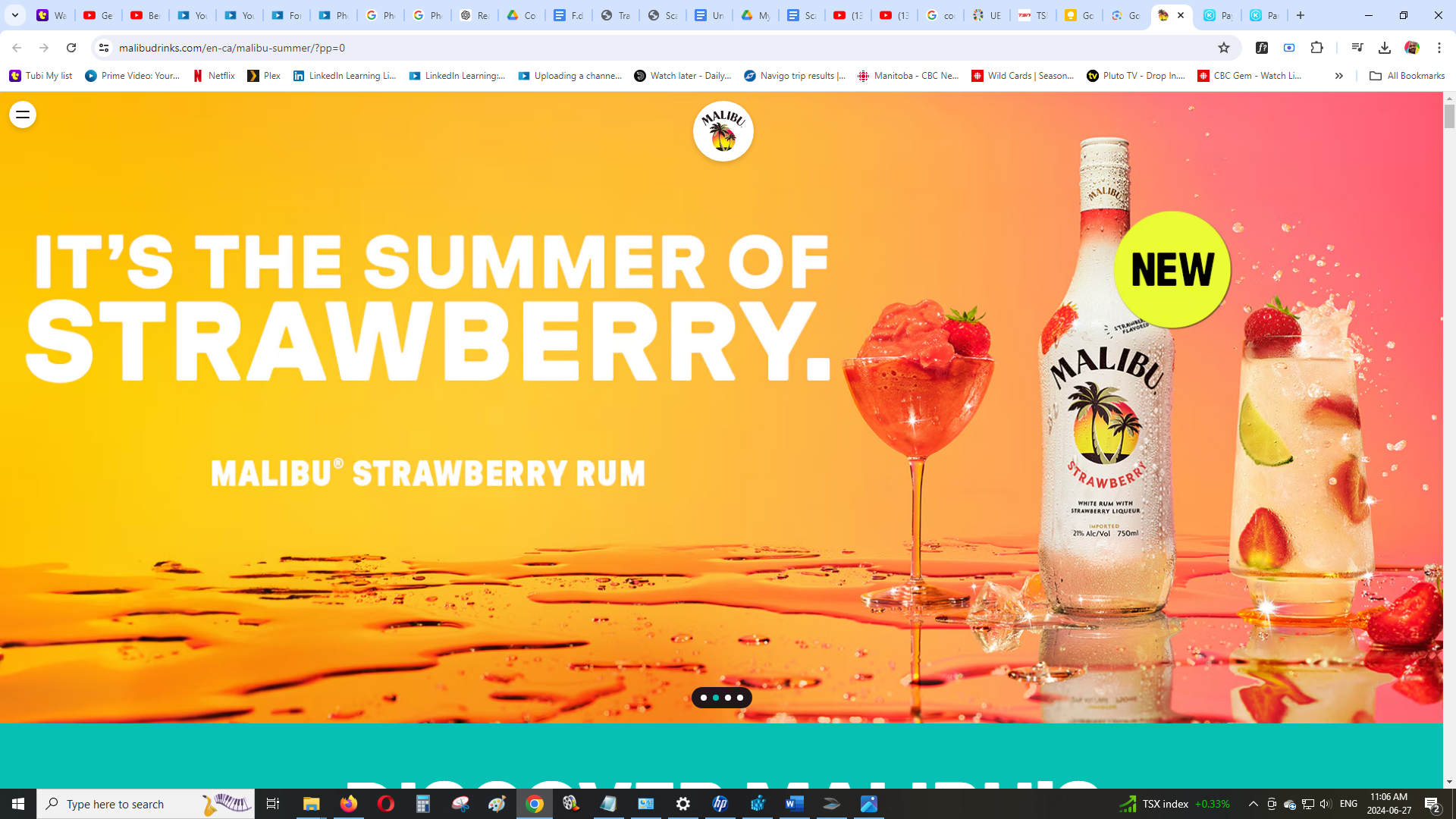The width and height of the screenshot is (1456, 819).
Task: Bookmark this page with star icon
Action: click(1223, 48)
